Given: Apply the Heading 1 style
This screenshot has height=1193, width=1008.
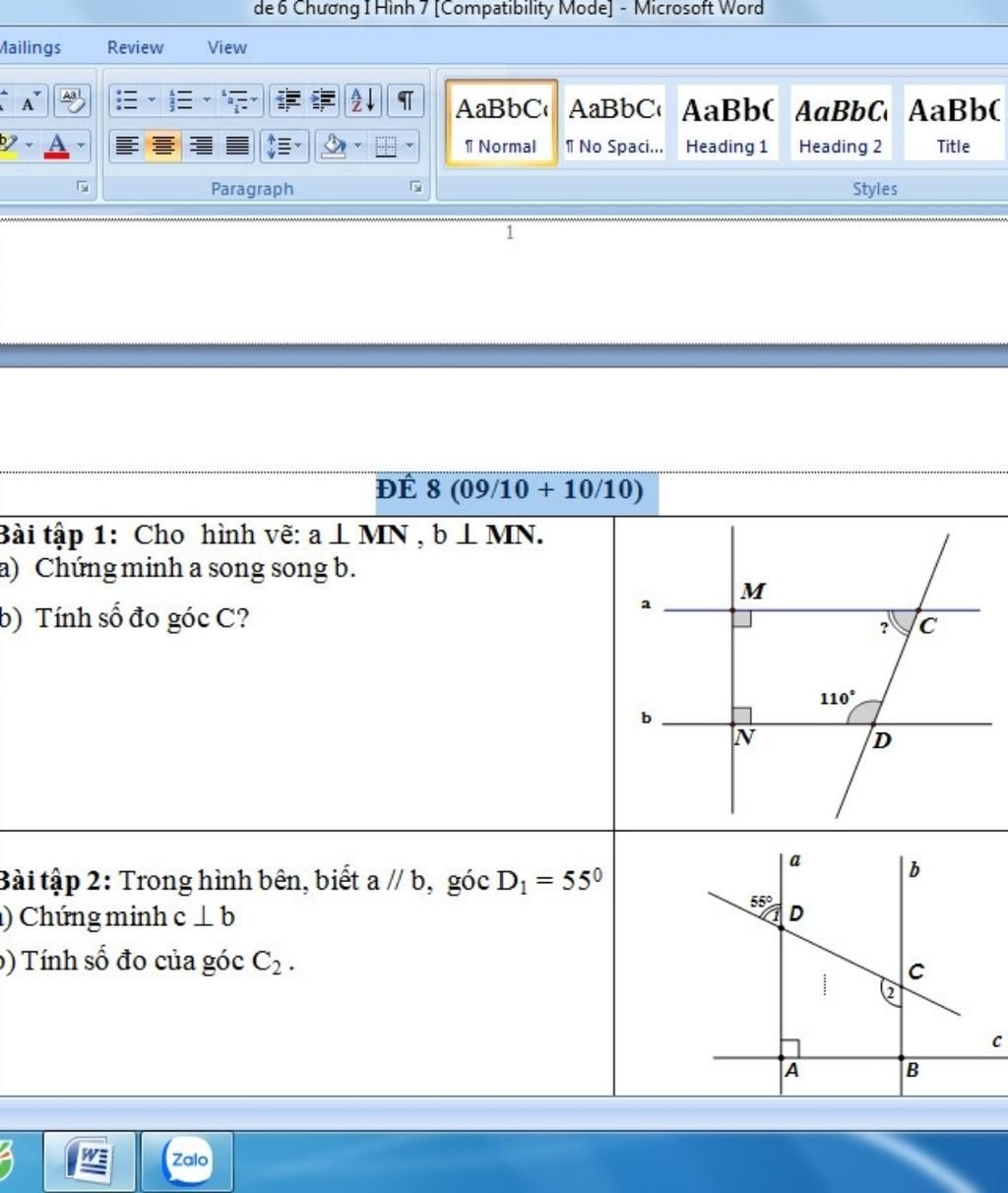Looking at the screenshot, I should coord(726,123).
